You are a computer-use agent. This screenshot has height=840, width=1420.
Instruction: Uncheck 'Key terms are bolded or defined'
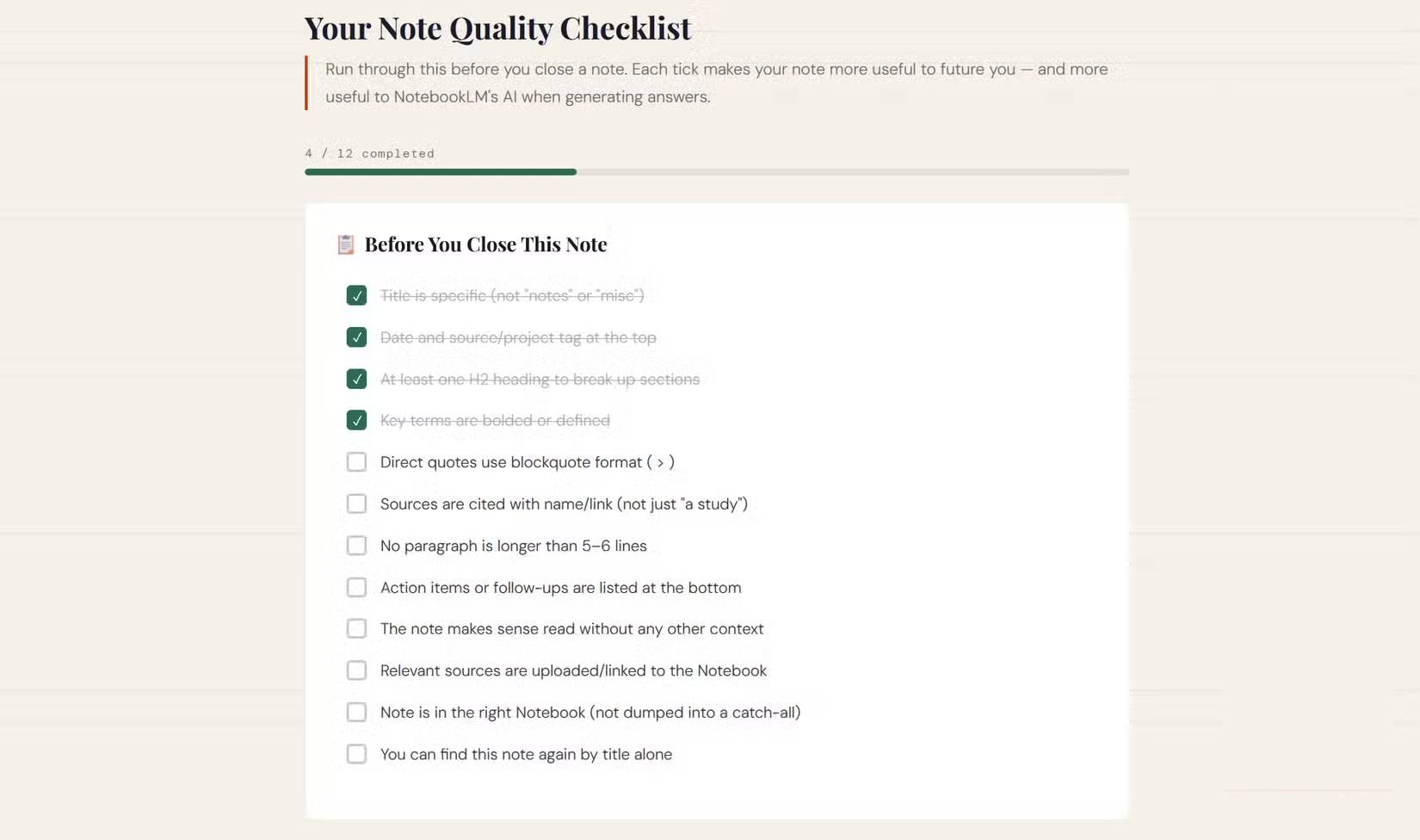point(356,420)
